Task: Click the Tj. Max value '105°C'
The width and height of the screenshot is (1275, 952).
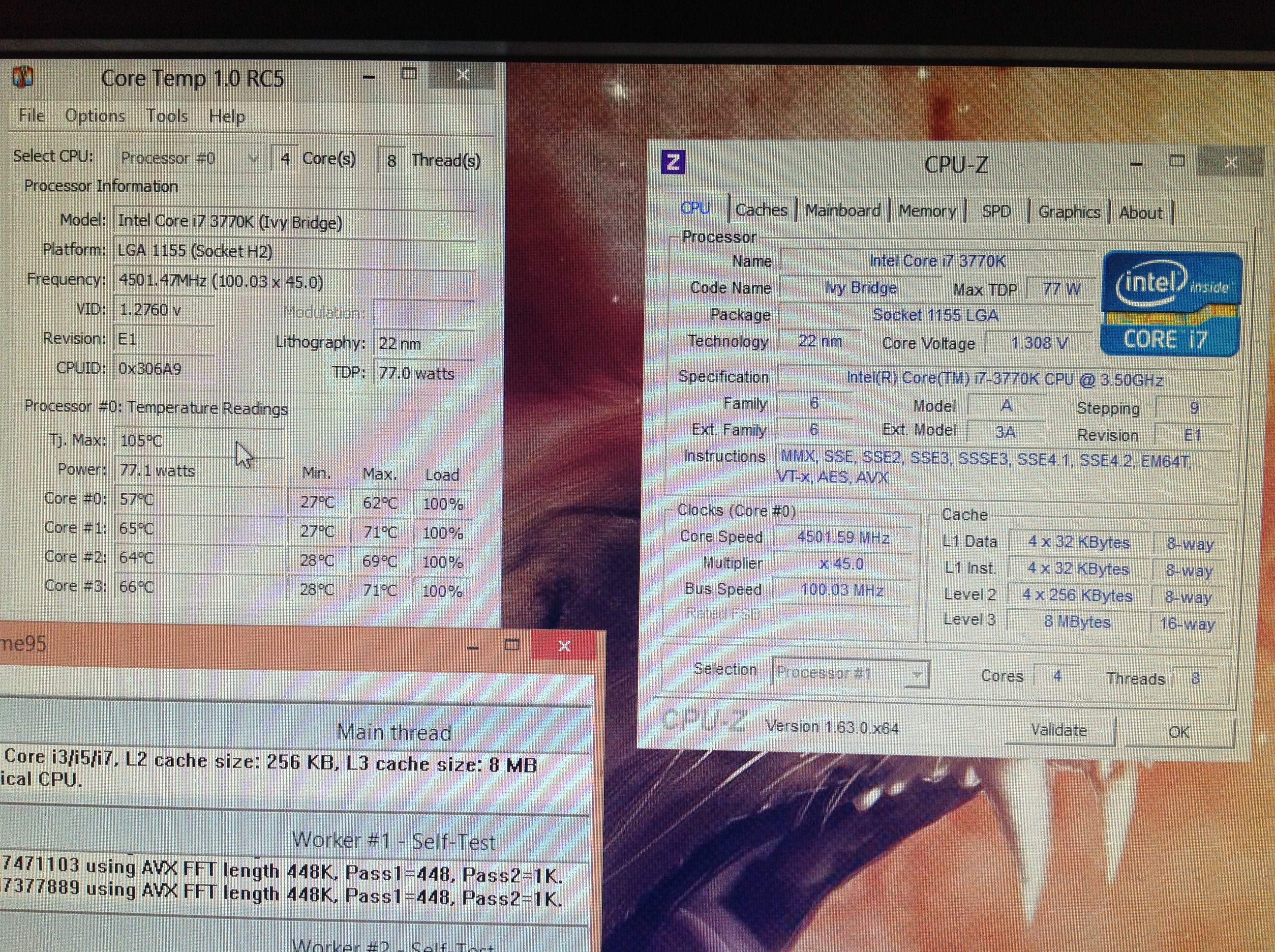Action: click(x=199, y=441)
